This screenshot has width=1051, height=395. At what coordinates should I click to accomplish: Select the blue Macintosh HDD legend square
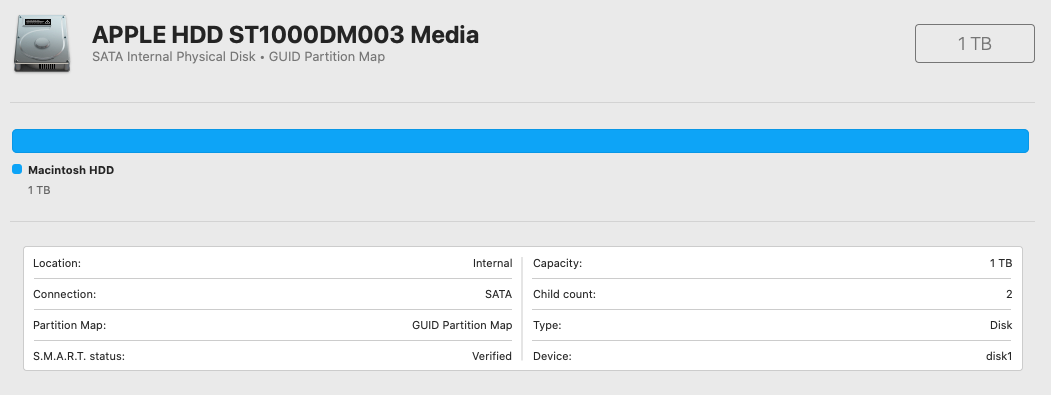coord(17,170)
